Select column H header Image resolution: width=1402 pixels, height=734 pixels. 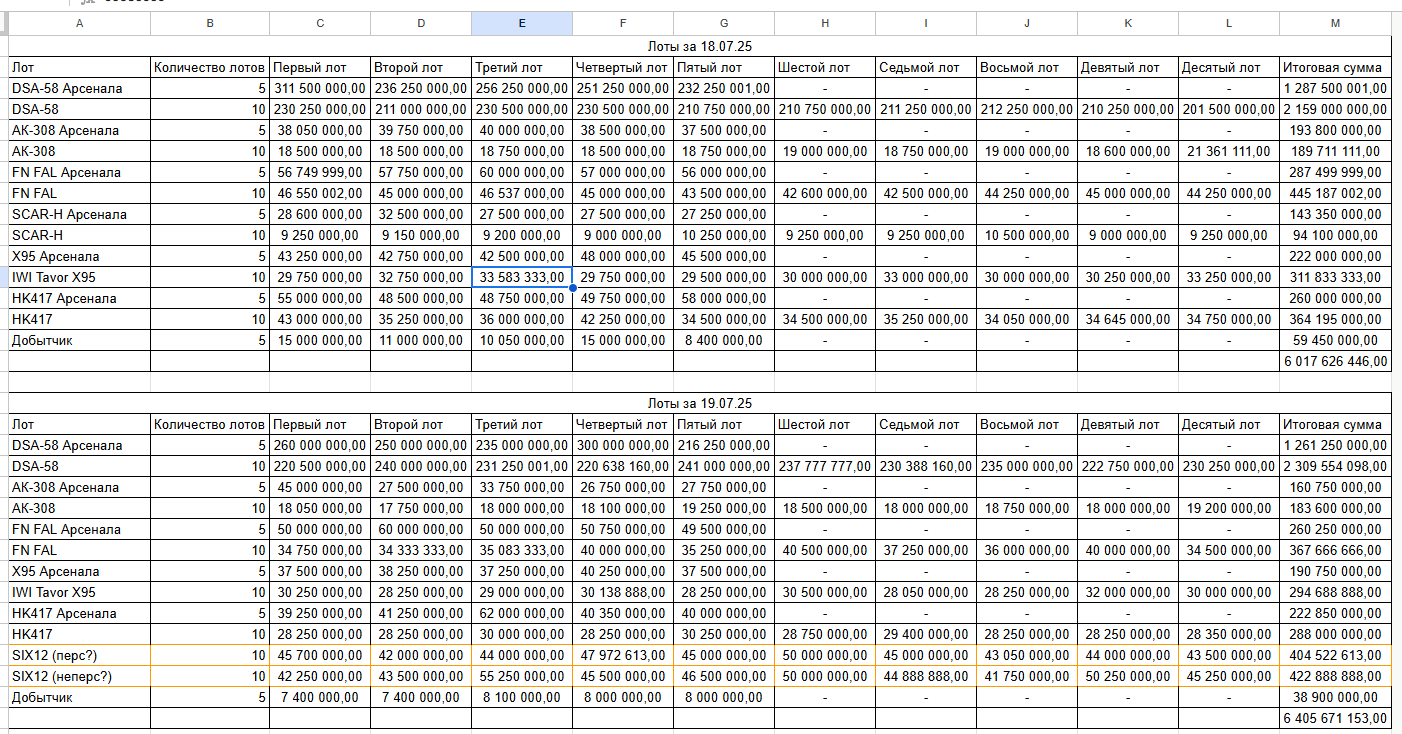click(825, 23)
